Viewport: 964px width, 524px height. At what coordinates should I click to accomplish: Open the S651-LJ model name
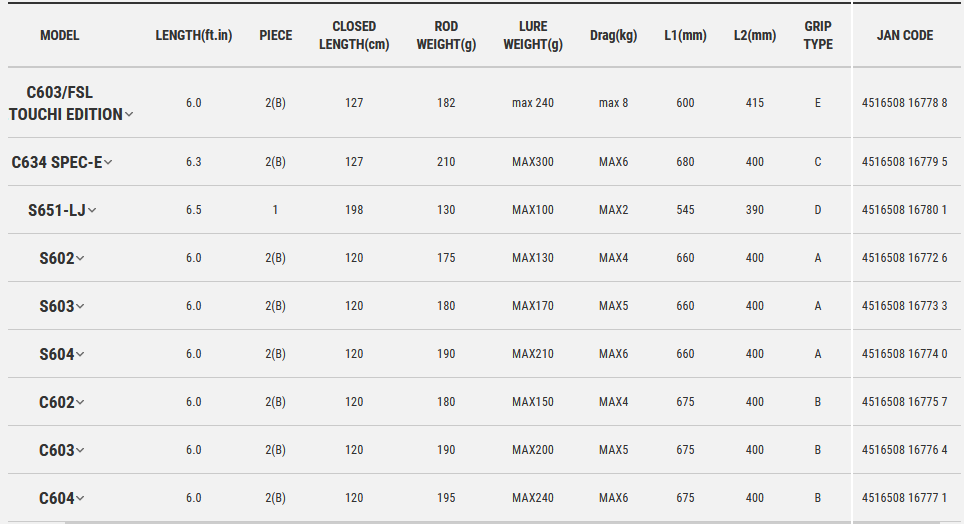coord(57,210)
